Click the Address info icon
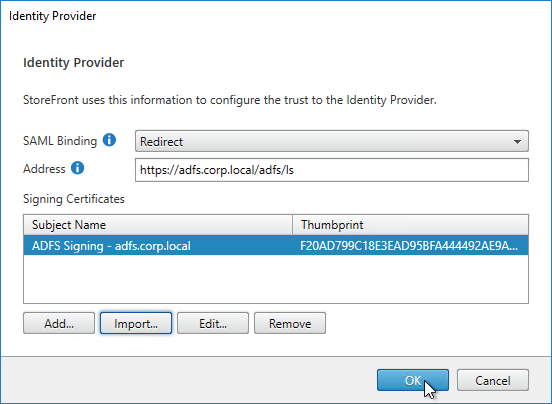Image resolution: width=552 pixels, height=404 pixels. [77, 168]
